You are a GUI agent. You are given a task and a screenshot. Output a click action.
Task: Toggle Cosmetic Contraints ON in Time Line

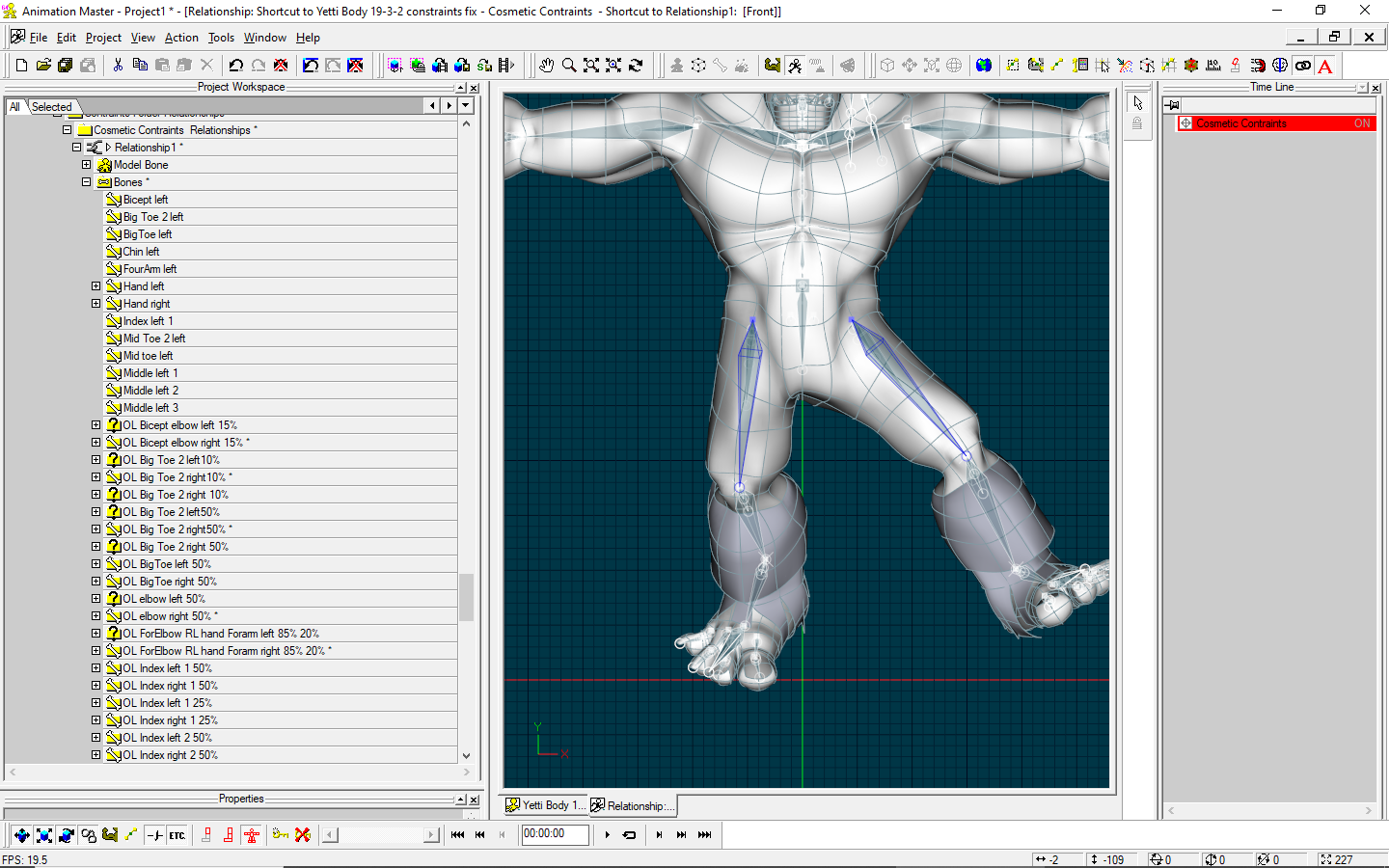click(x=1361, y=123)
